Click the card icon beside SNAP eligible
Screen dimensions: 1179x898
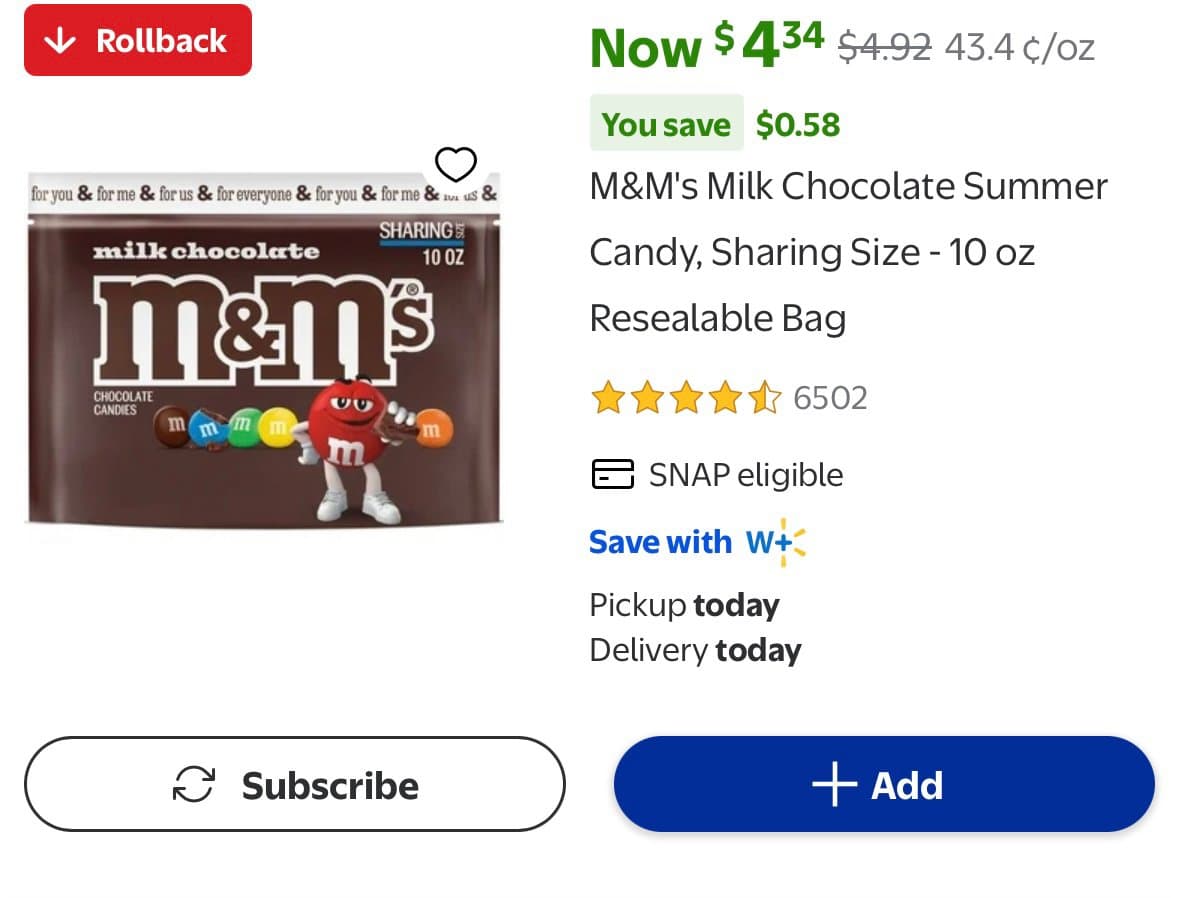pyautogui.click(x=612, y=474)
